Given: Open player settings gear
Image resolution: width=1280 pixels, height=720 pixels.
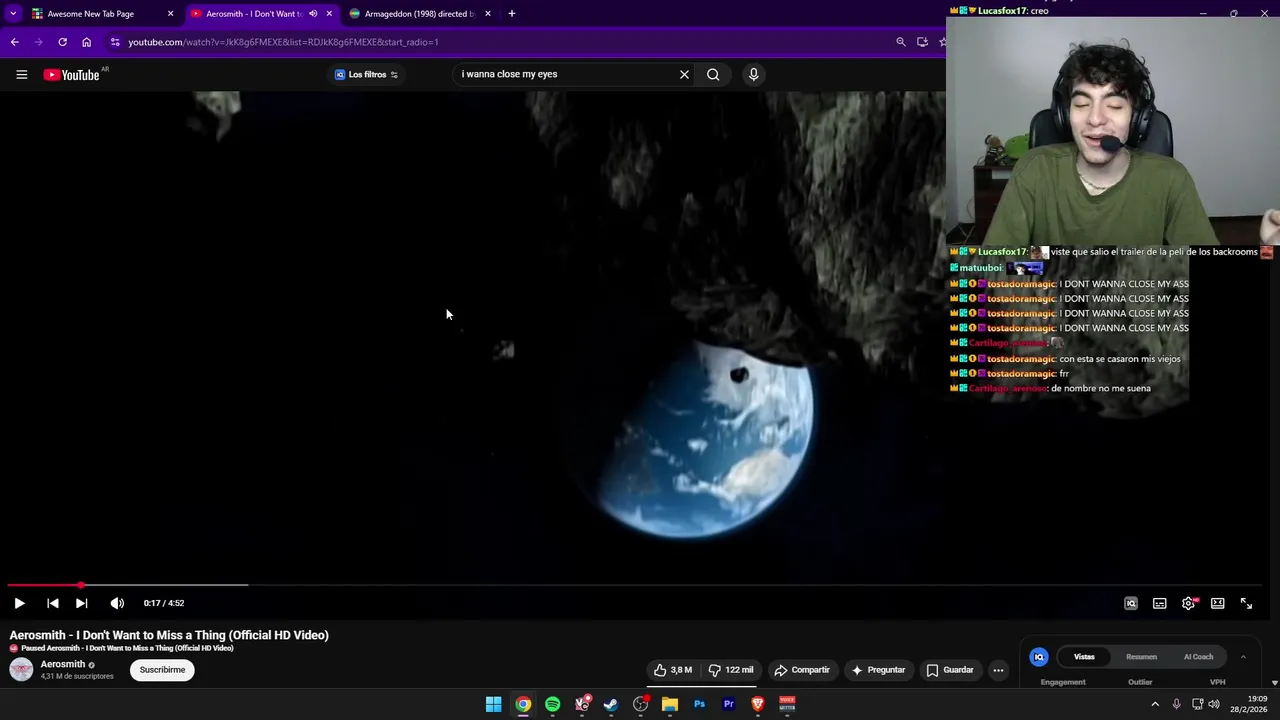Looking at the screenshot, I should (1188, 603).
